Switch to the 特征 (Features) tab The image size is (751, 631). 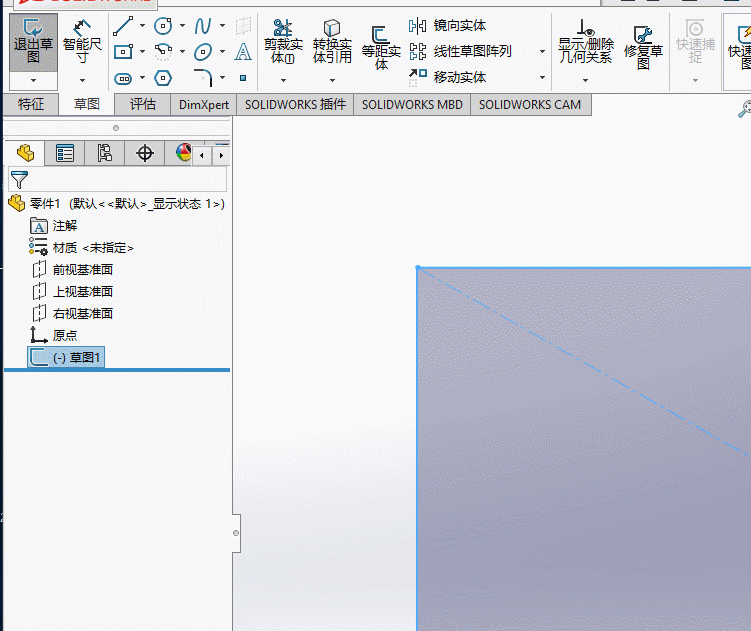tap(31, 104)
